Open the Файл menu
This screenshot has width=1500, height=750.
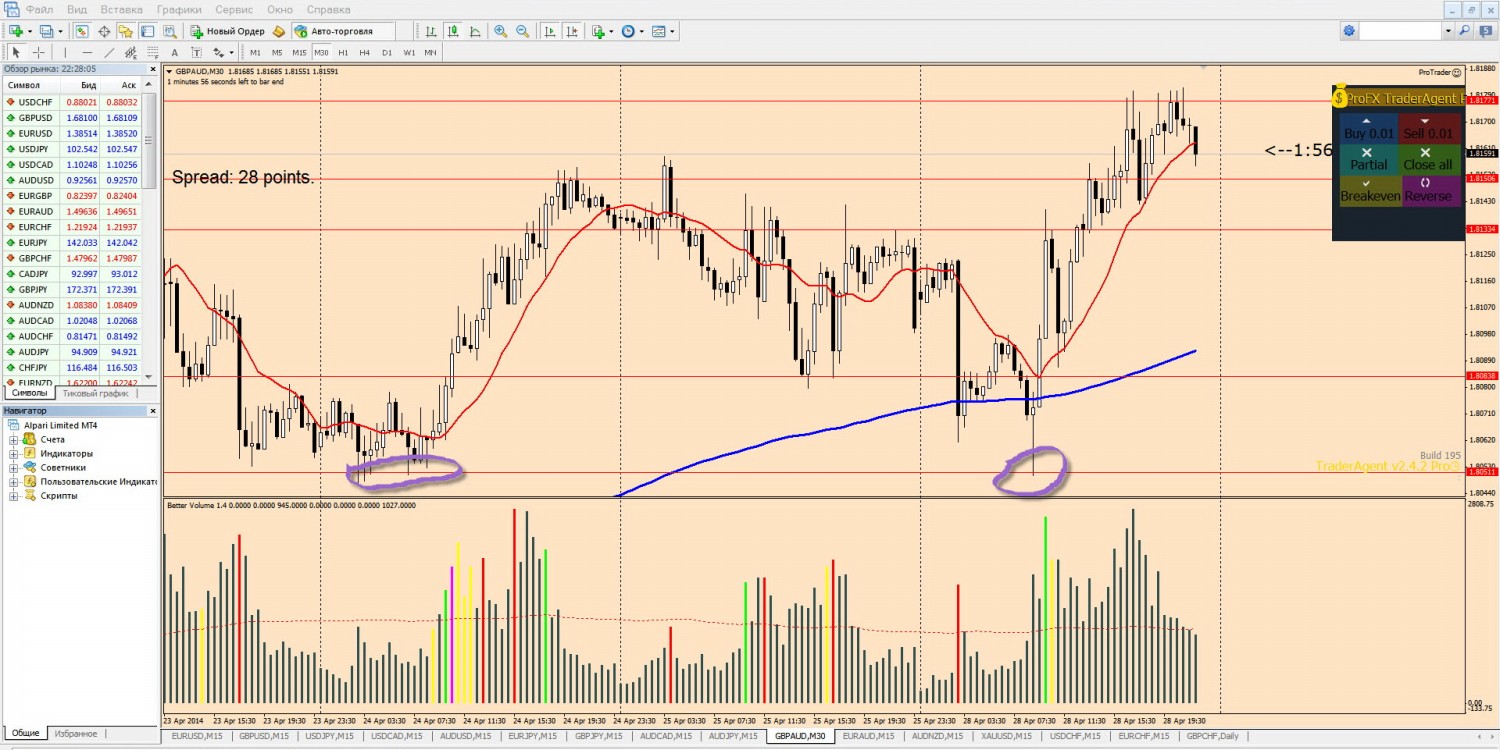coord(40,9)
